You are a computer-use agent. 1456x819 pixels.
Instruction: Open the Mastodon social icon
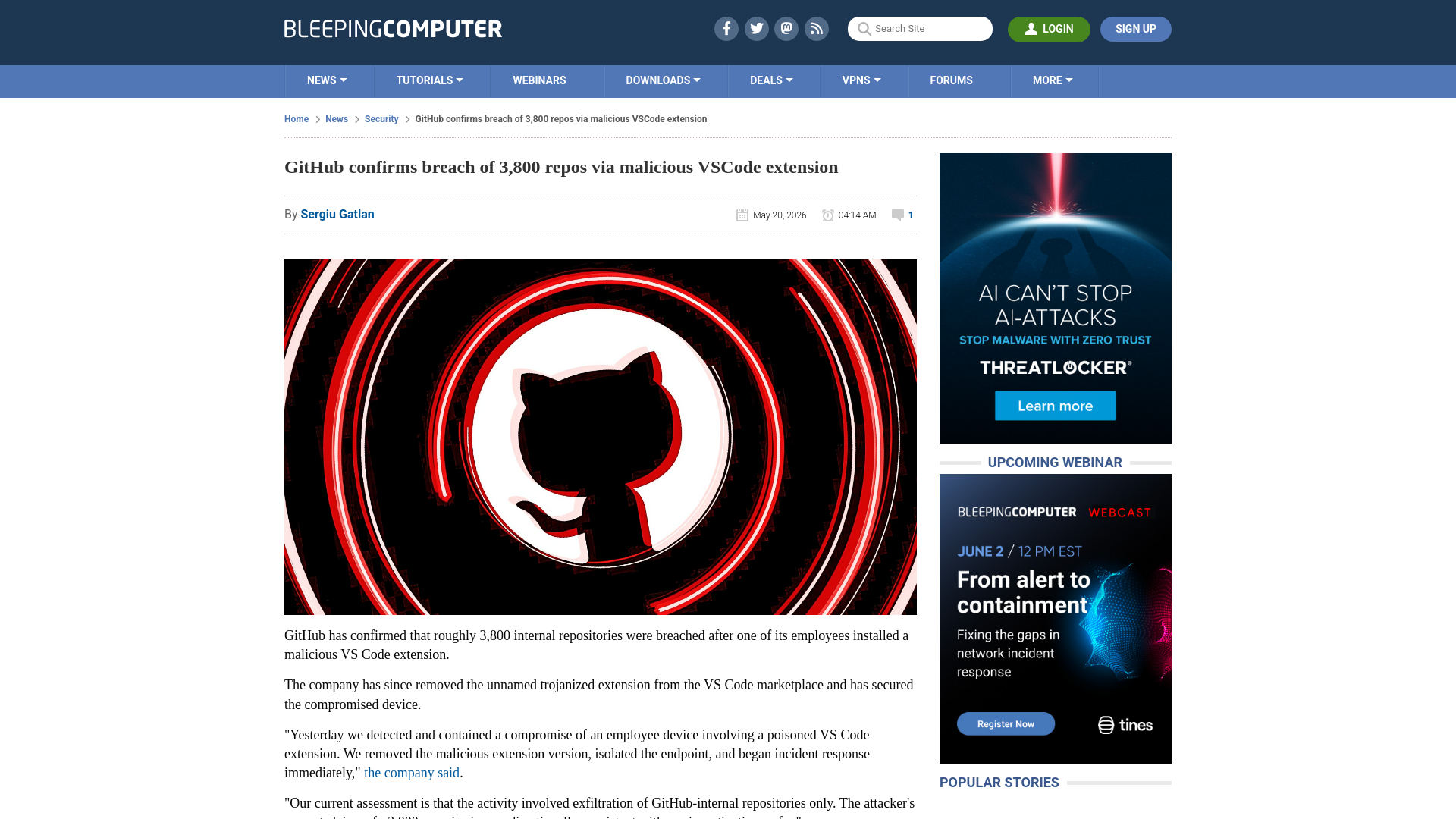[786, 29]
